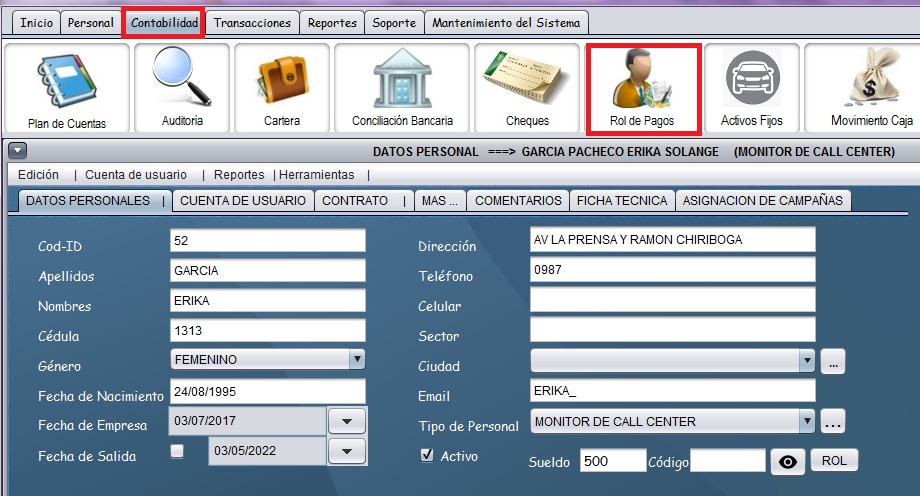Viewport: 920px width, 496px height.
Task: Expand the Género dropdown
Action: click(x=357, y=359)
